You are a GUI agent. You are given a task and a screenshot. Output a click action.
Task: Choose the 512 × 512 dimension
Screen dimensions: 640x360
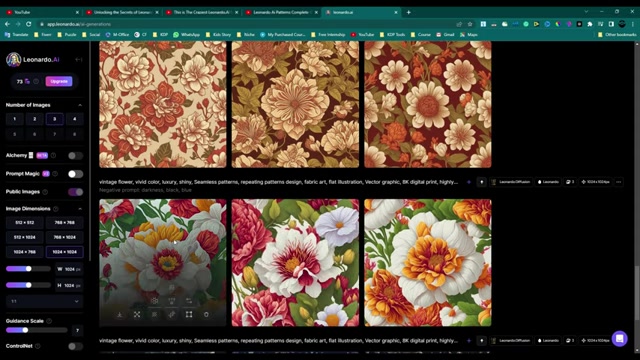[24, 223]
